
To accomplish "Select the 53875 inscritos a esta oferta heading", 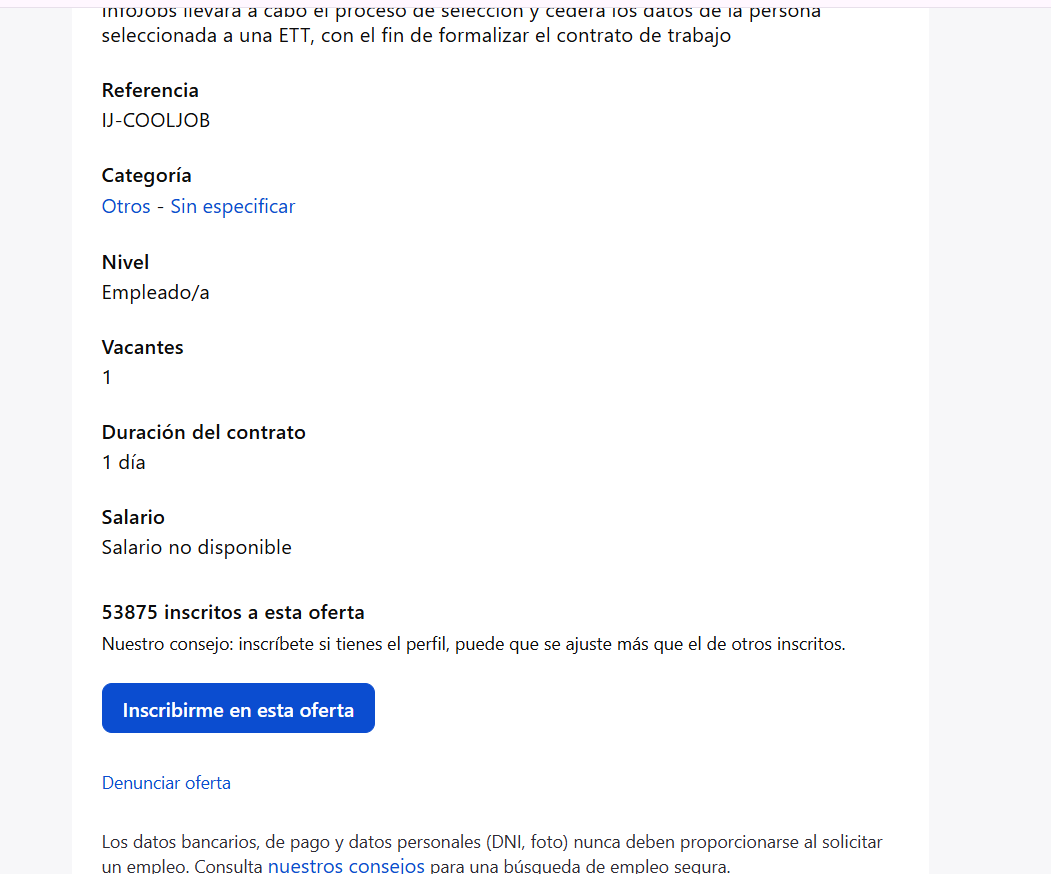I will pyautogui.click(x=233, y=612).
